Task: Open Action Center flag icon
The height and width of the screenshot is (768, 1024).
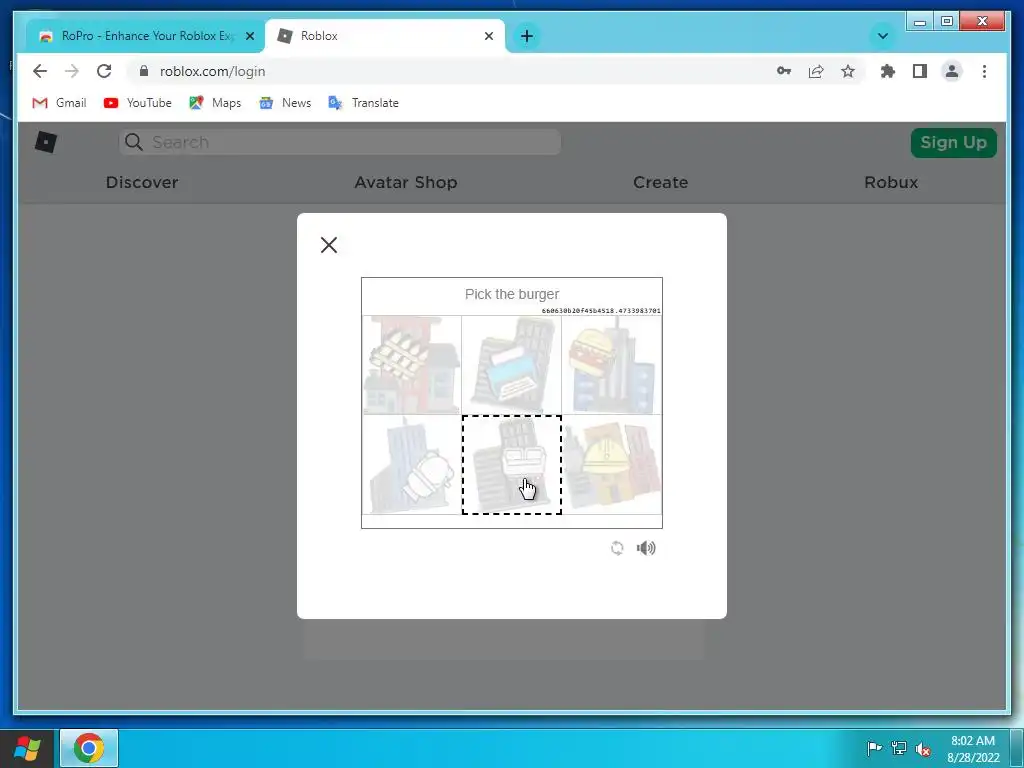Action: coord(874,748)
